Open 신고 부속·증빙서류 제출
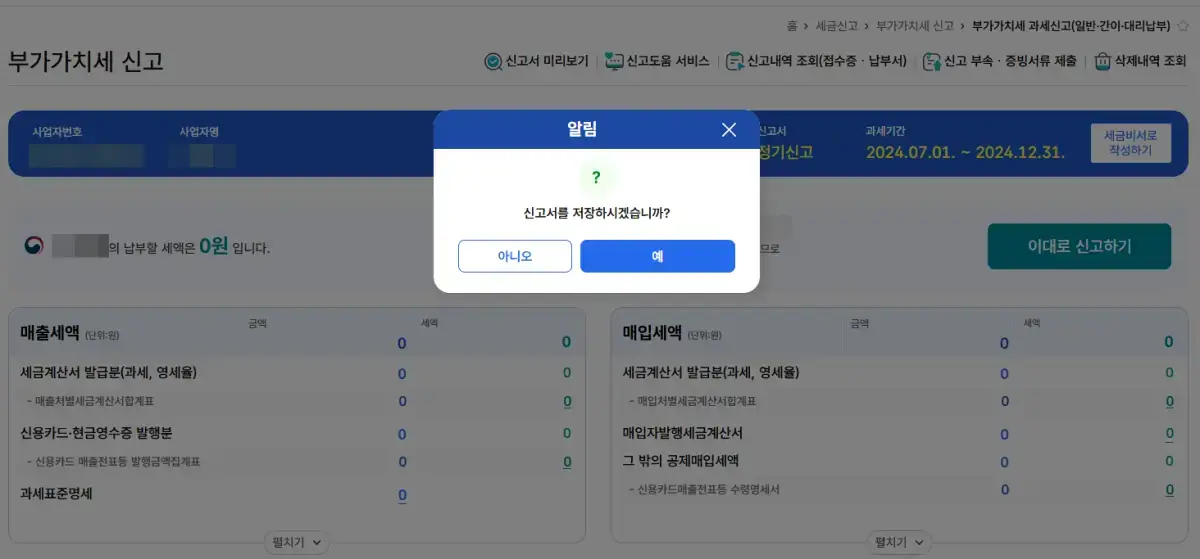1200x559 pixels. point(1000,61)
